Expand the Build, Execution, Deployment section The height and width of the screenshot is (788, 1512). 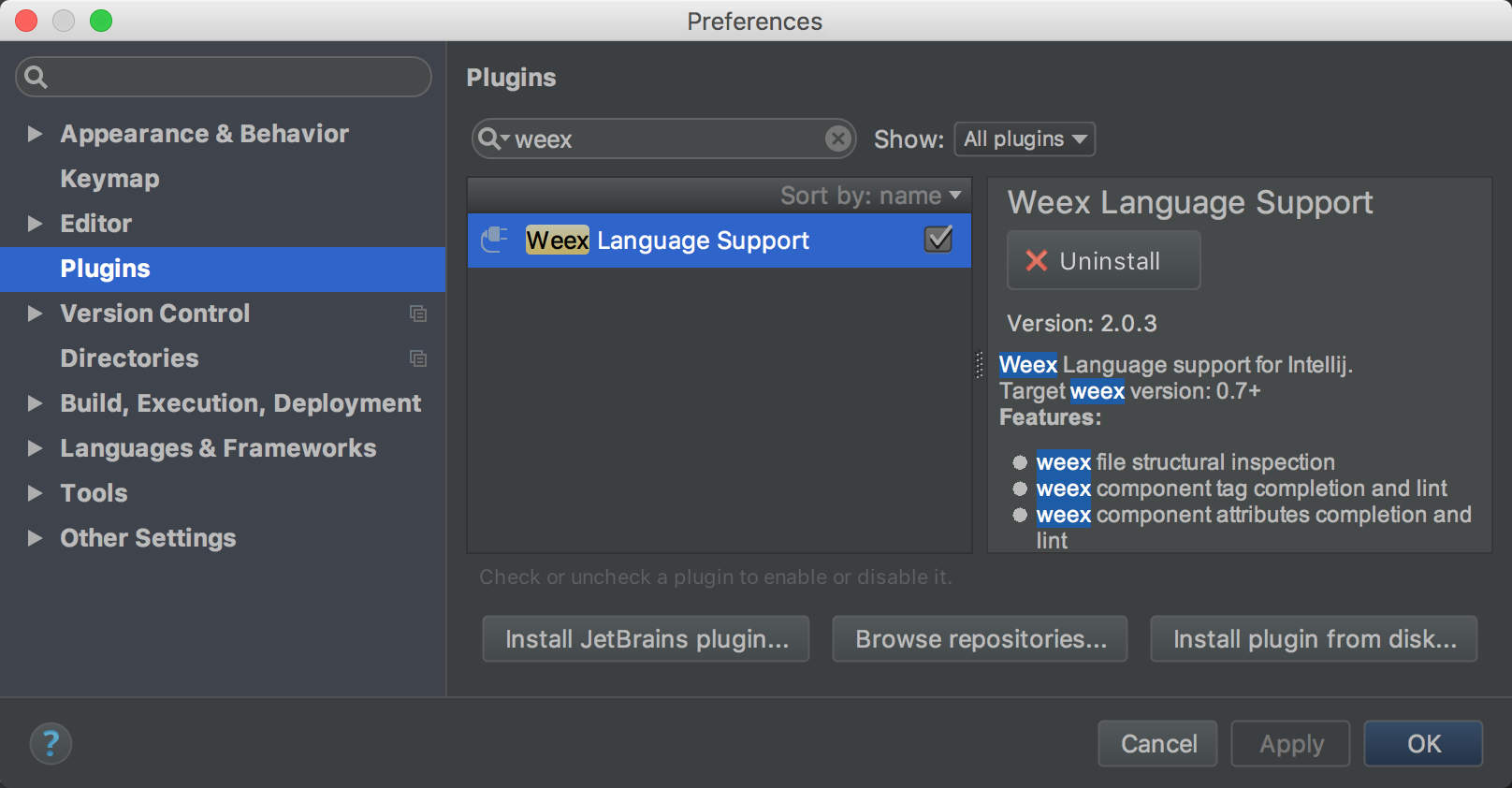coord(35,403)
